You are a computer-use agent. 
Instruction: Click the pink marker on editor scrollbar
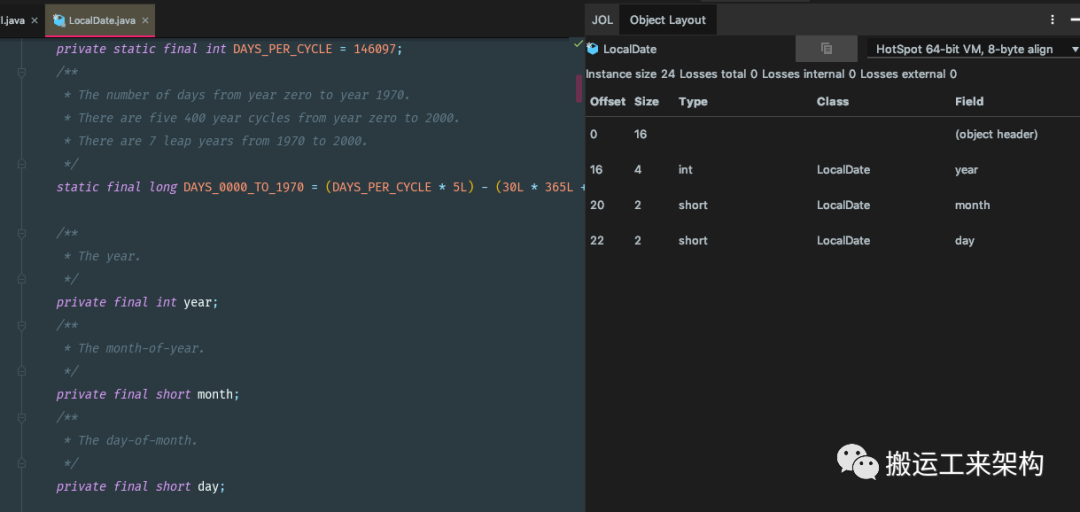click(578, 89)
